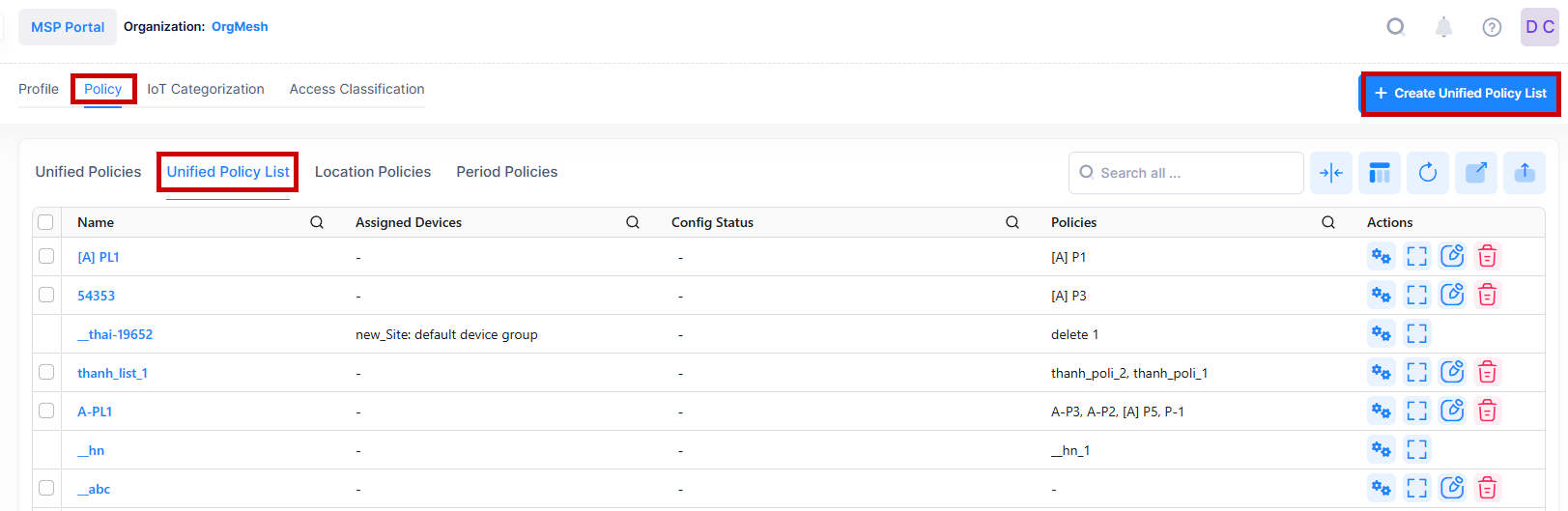Toggle the select-all header checkbox
The height and width of the screenshot is (511, 1568).
(45, 222)
